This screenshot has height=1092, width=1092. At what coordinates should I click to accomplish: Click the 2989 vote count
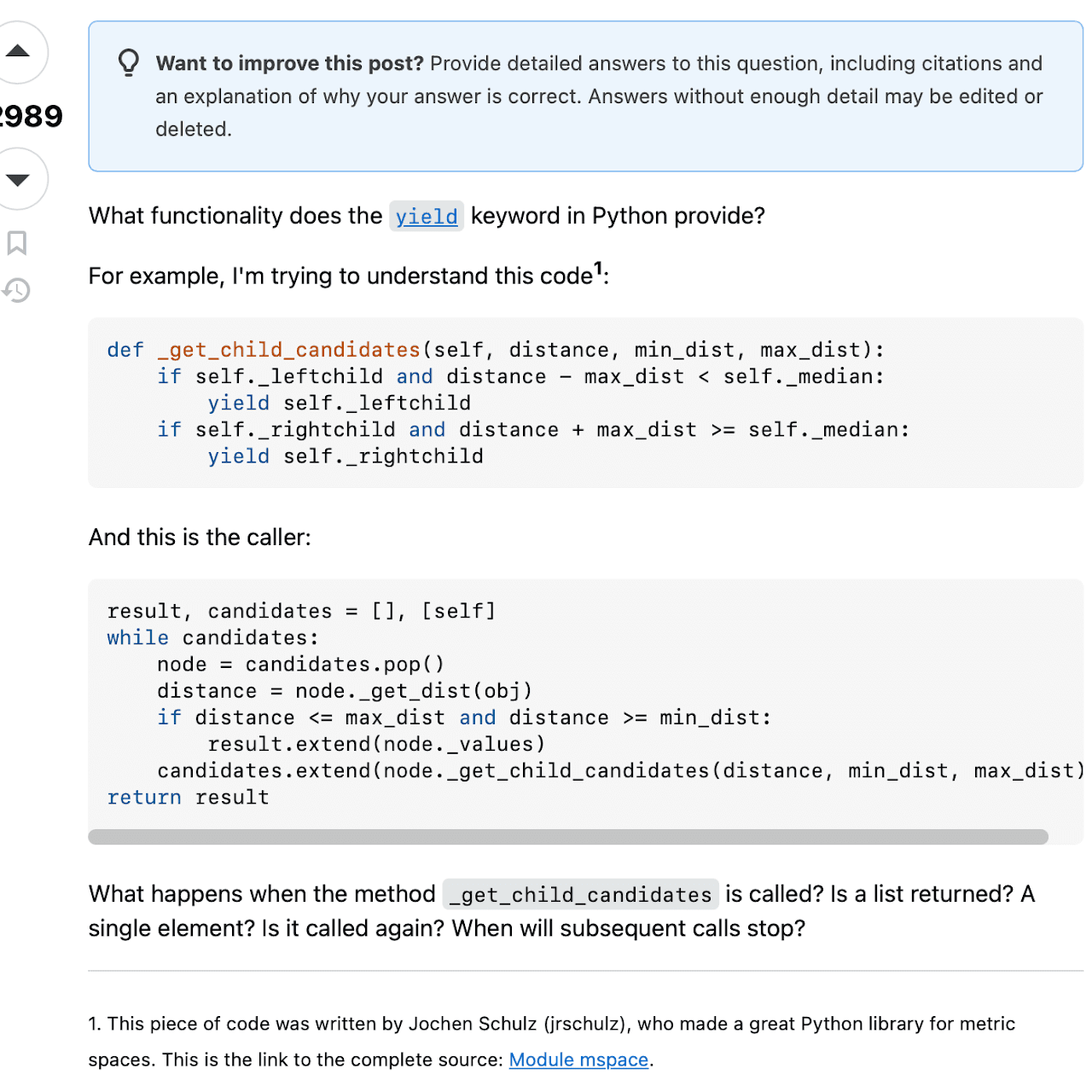[32, 116]
